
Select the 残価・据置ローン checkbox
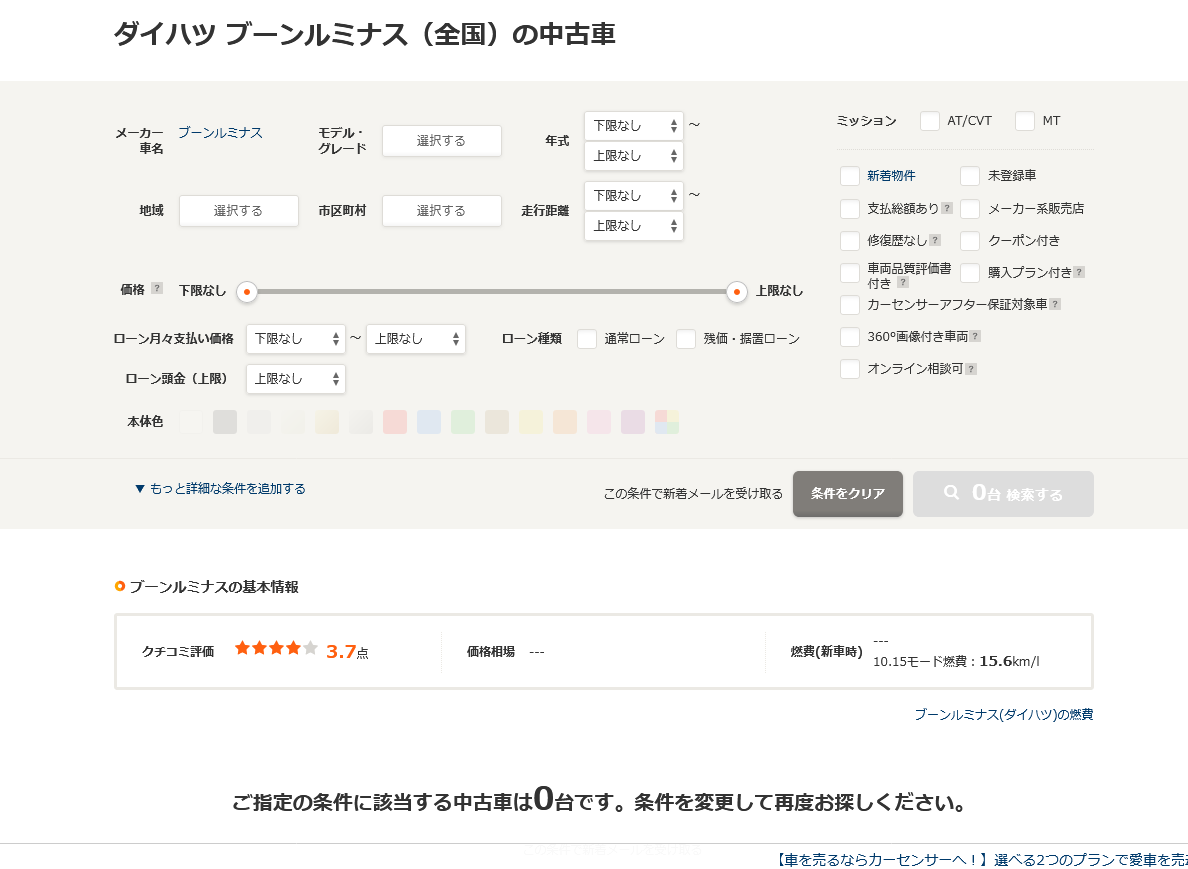(x=686, y=339)
